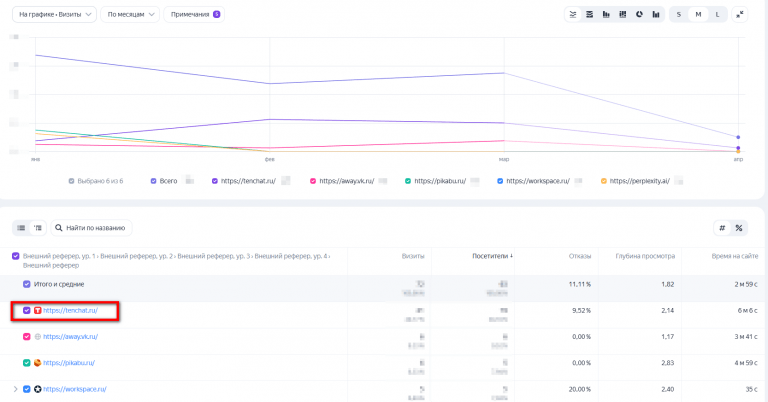Toggle the away.vk.ru row checkbox
The height and width of the screenshot is (402, 768).
point(27,336)
